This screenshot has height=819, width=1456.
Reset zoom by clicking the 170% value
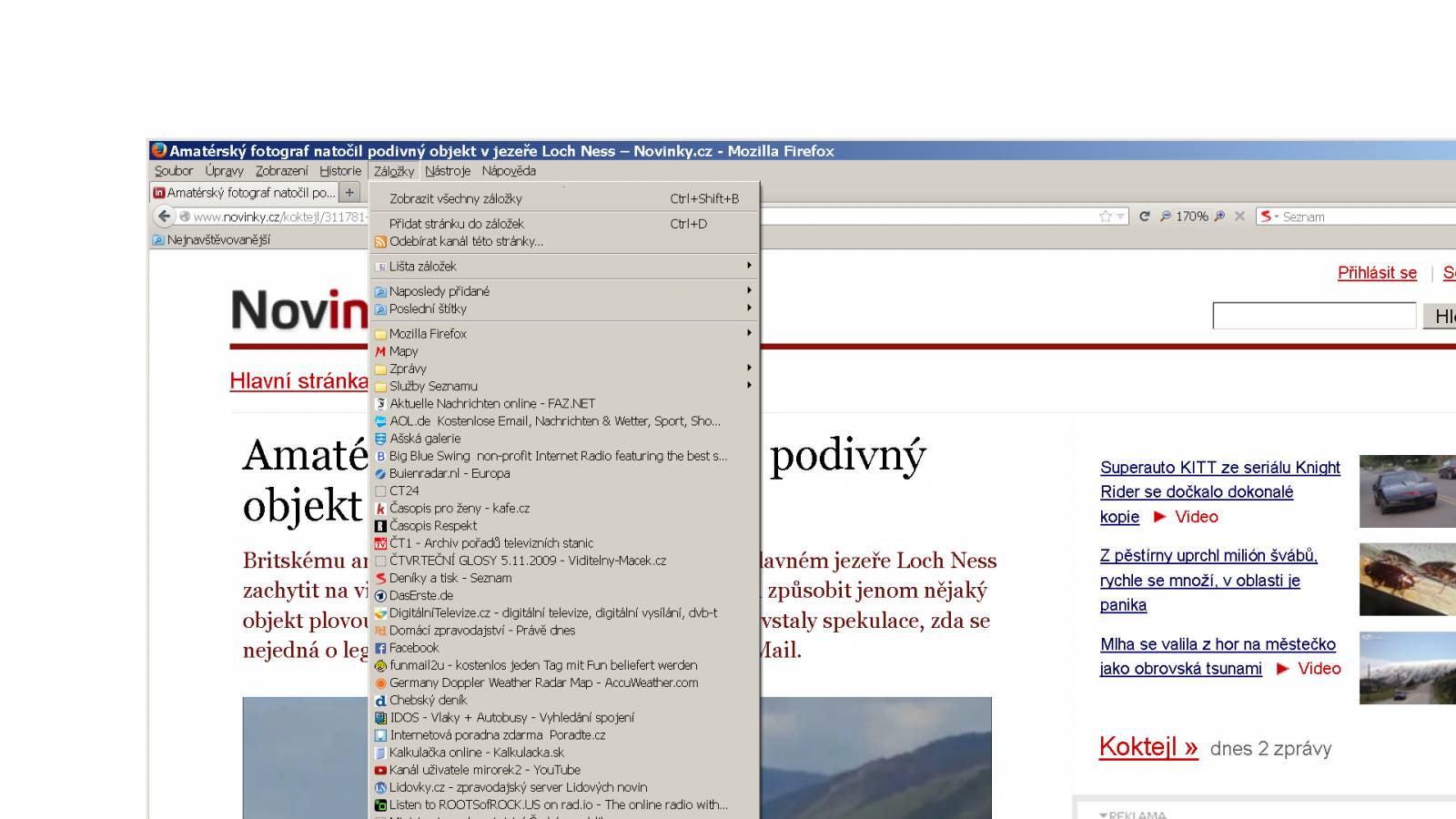coord(1191,217)
